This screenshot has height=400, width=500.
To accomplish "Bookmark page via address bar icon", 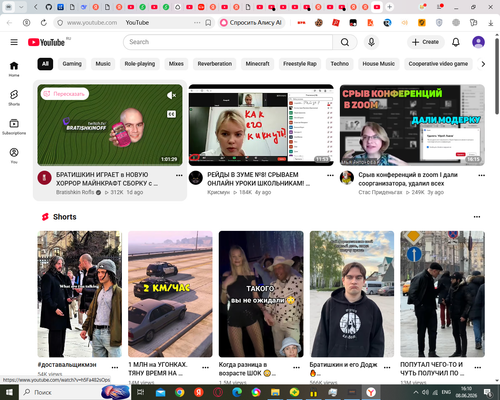I will coord(208,23).
